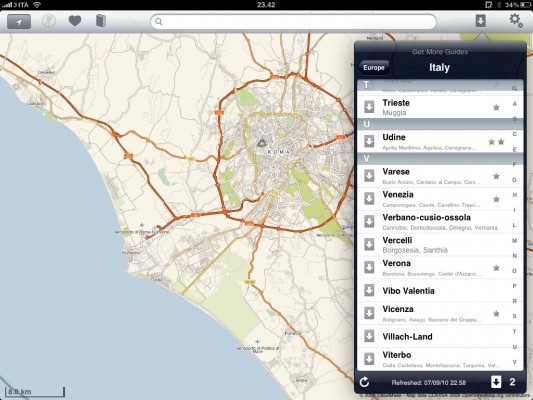
Task: Tap the Italy panel title
Action: (x=439, y=67)
